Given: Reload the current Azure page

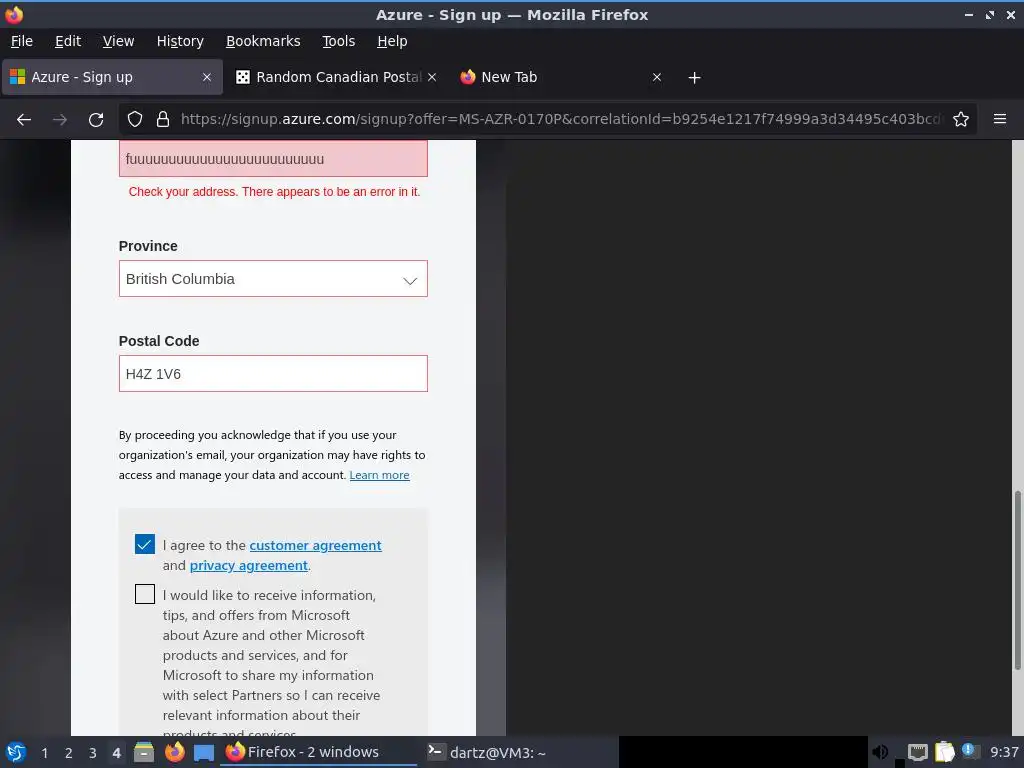Looking at the screenshot, I should [96, 120].
